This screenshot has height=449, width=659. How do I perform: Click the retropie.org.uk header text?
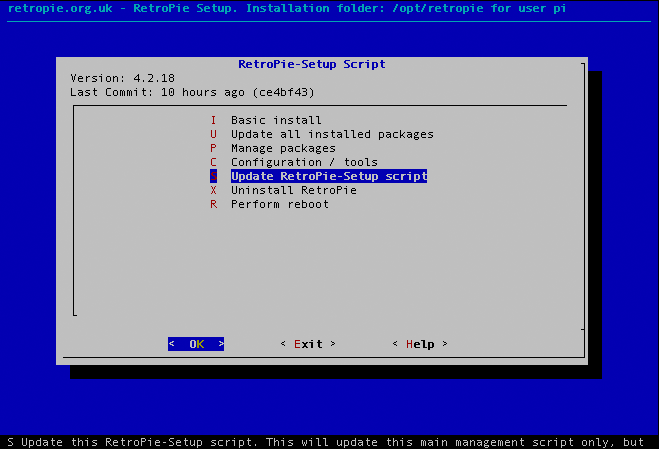click(x=287, y=8)
